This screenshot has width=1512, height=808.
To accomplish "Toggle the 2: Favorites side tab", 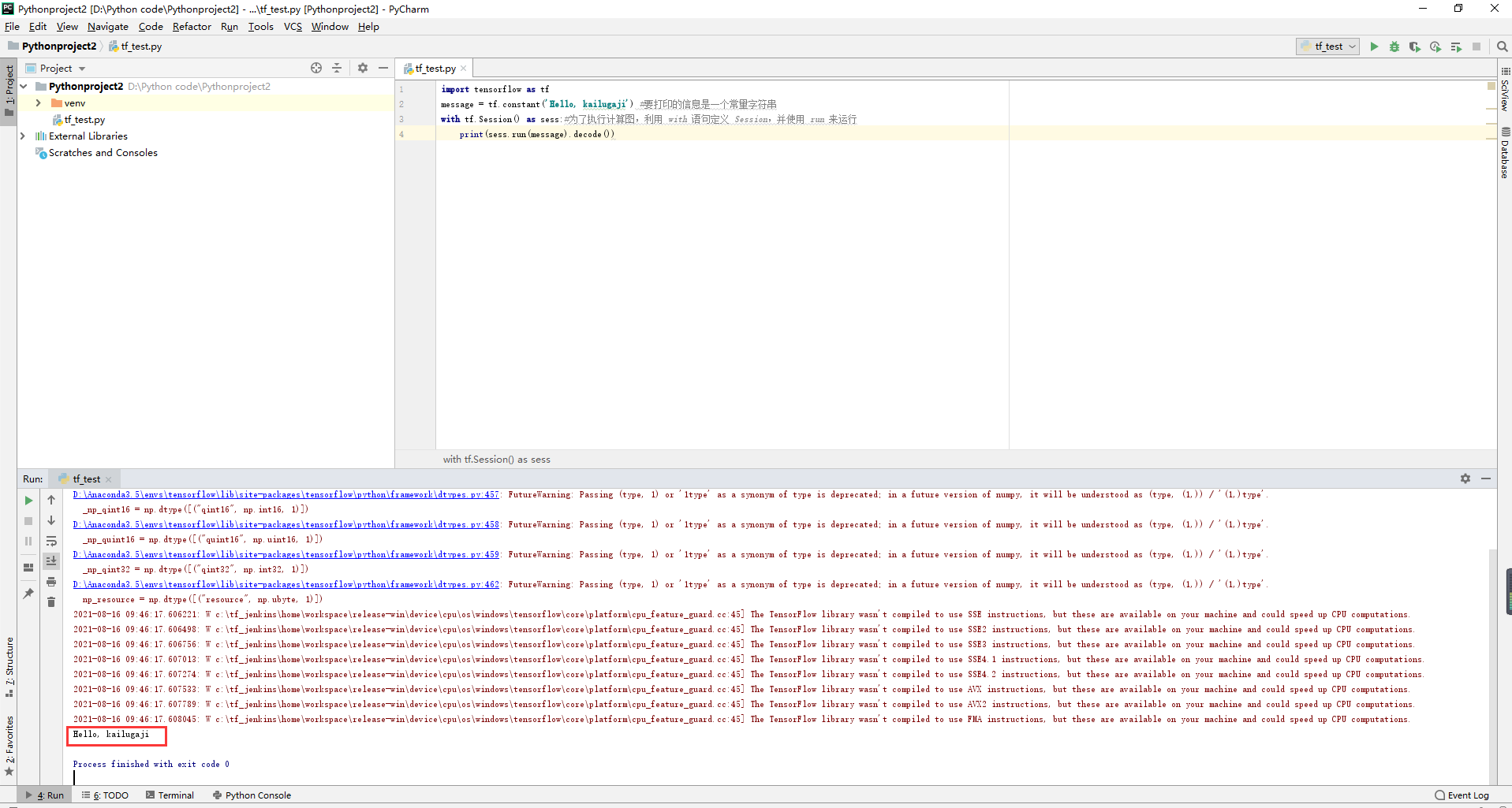I will (x=9, y=746).
